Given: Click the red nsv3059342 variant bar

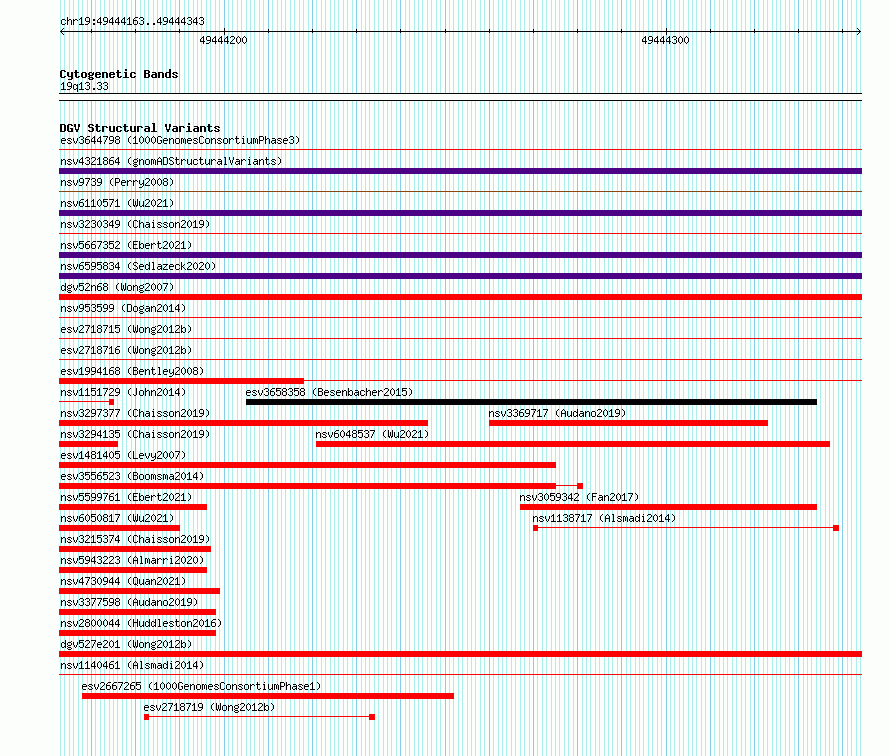Looking at the screenshot, I should point(669,507).
